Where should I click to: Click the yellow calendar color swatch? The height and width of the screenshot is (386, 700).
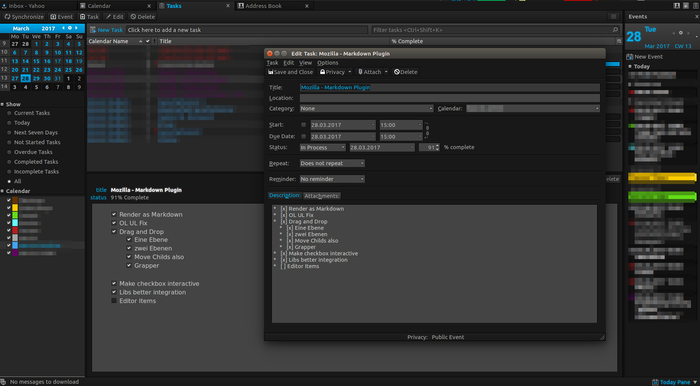pyautogui.click(x=15, y=208)
